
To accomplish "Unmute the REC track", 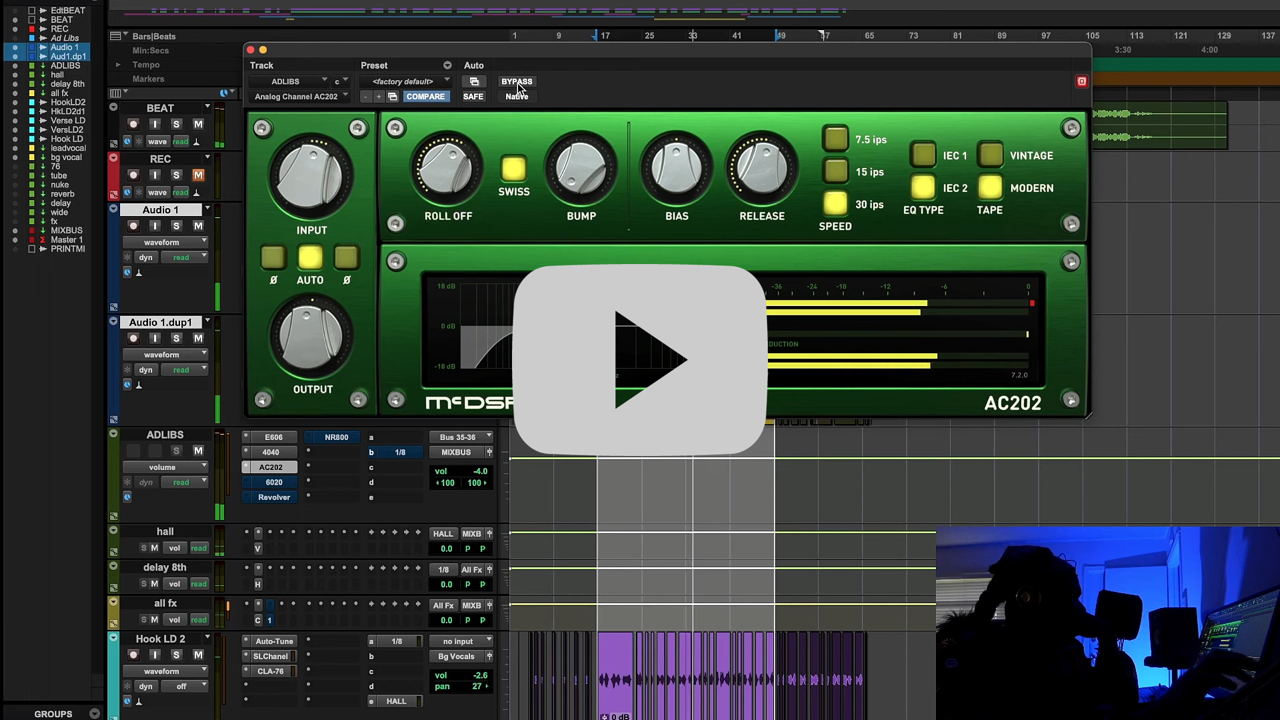I will click(198, 175).
